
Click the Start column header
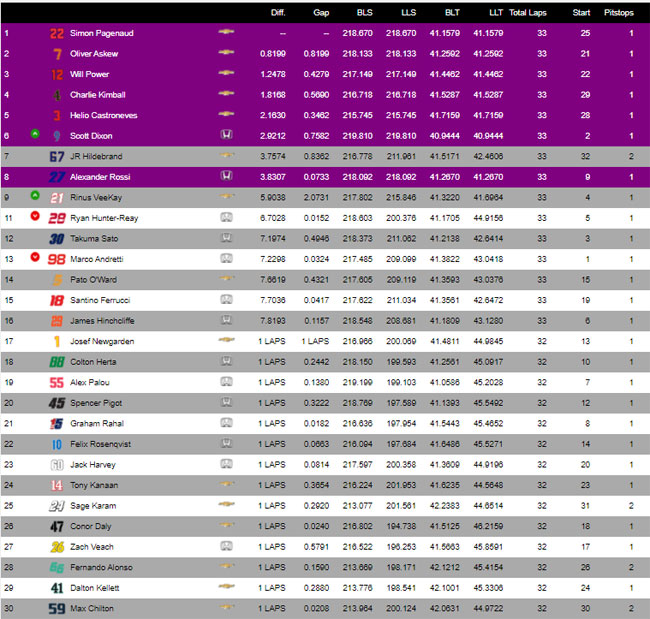pos(581,13)
